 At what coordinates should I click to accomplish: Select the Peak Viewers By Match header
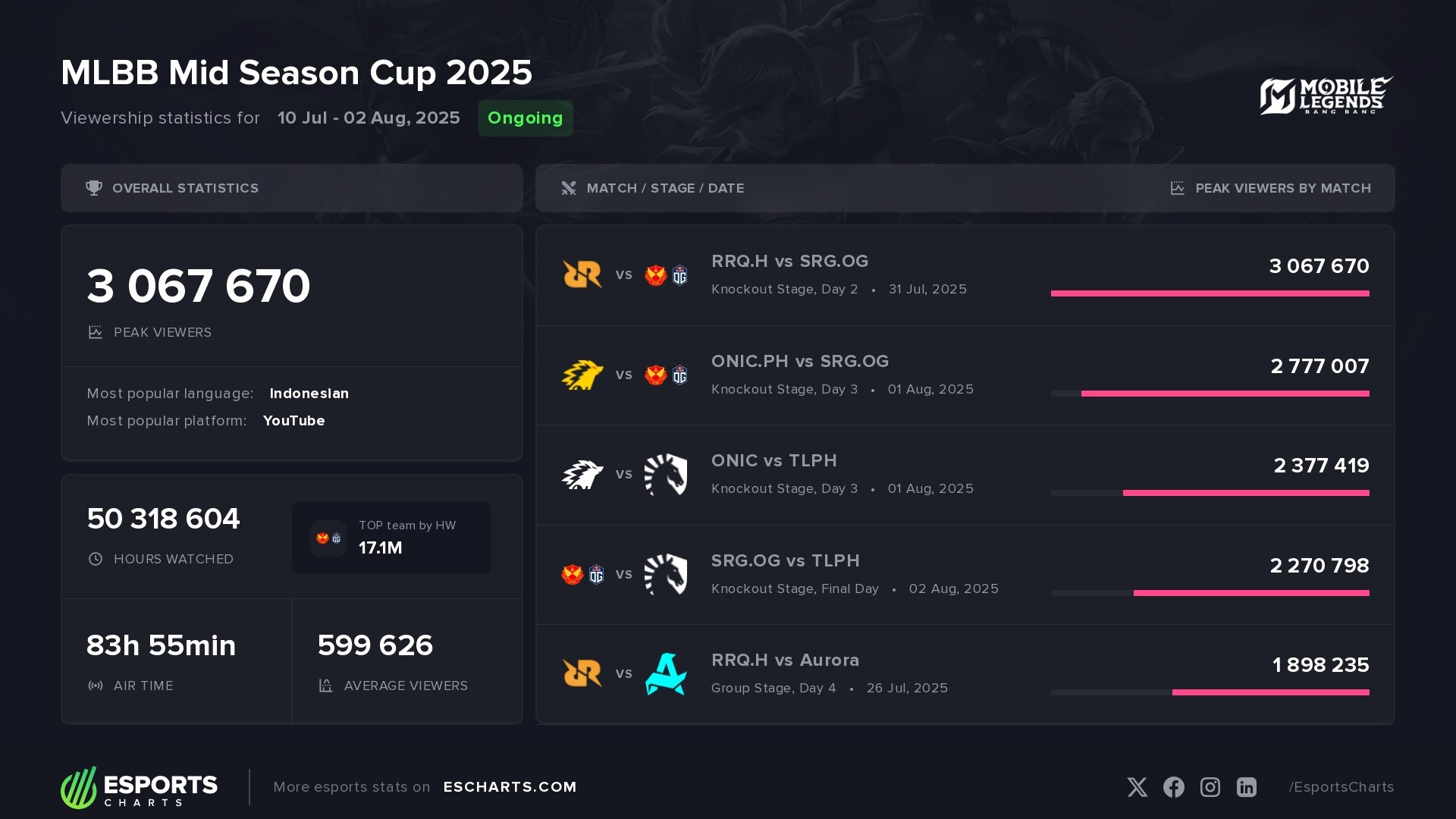1282,188
